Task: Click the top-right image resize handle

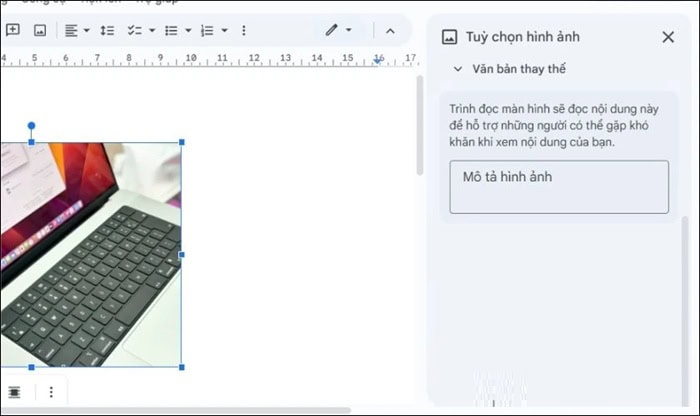Action: [182, 142]
